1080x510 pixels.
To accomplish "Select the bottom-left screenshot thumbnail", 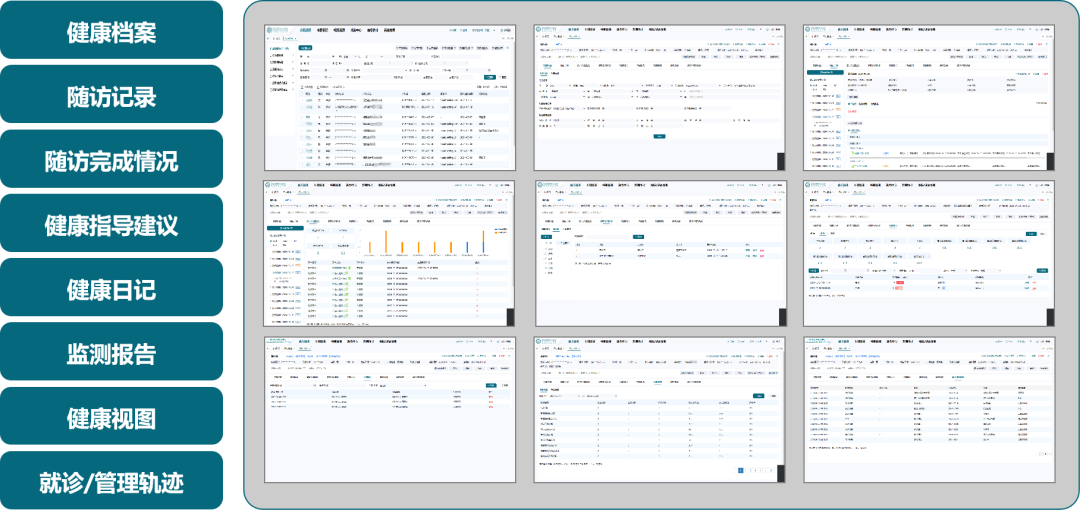I will point(389,409).
